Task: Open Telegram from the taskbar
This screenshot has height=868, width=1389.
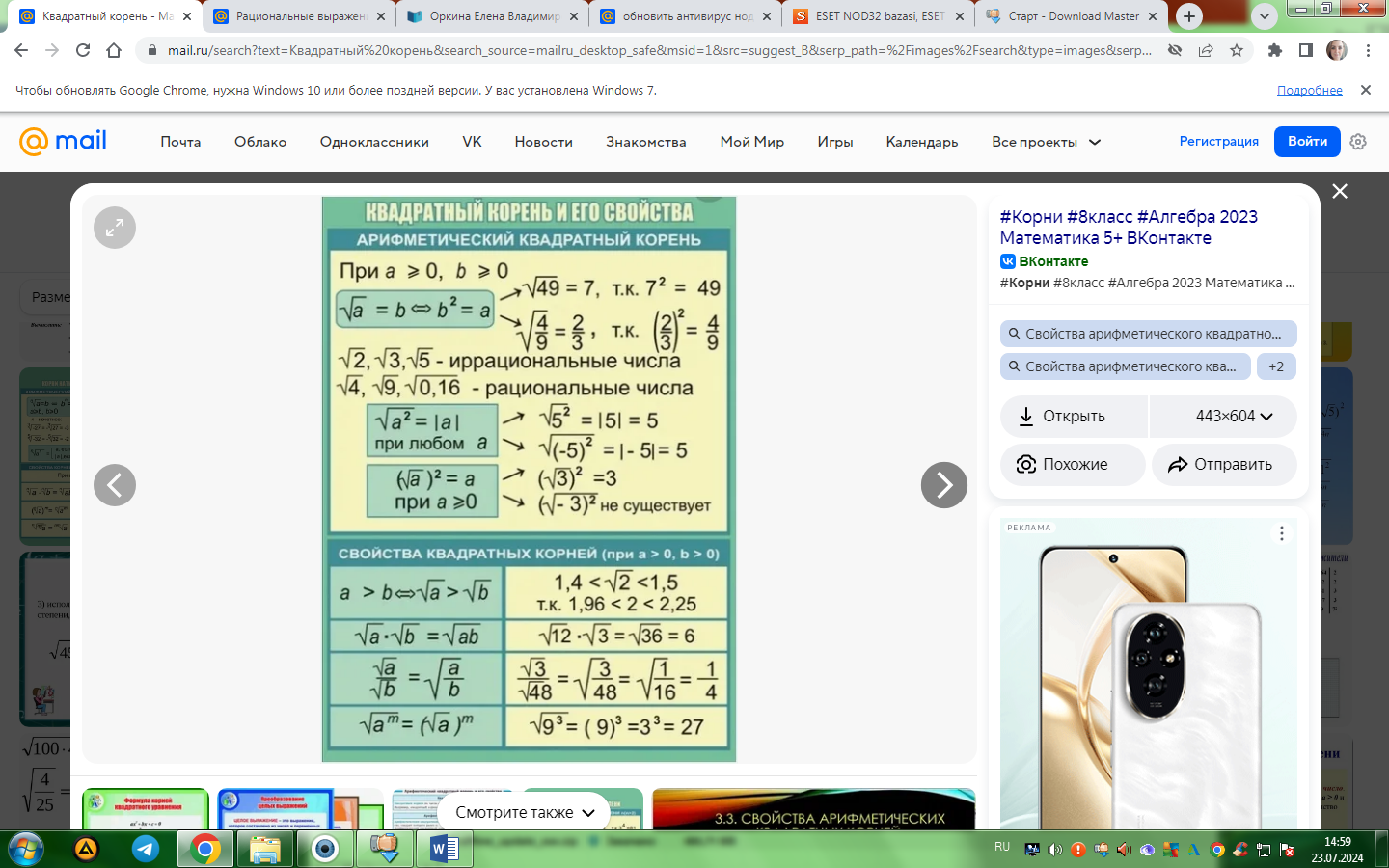Action: pyautogui.click(x=146, y=849)
